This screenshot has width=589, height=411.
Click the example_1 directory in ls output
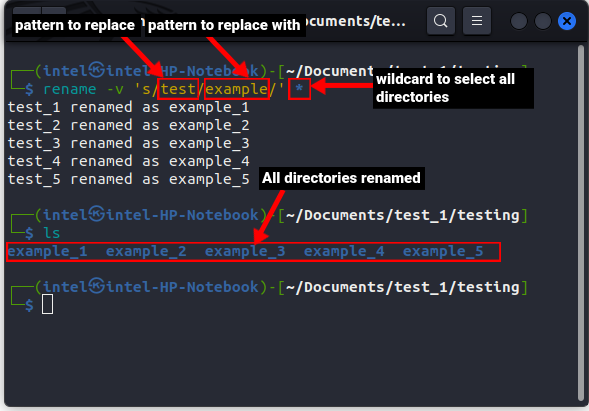click(x=47, y=252)
